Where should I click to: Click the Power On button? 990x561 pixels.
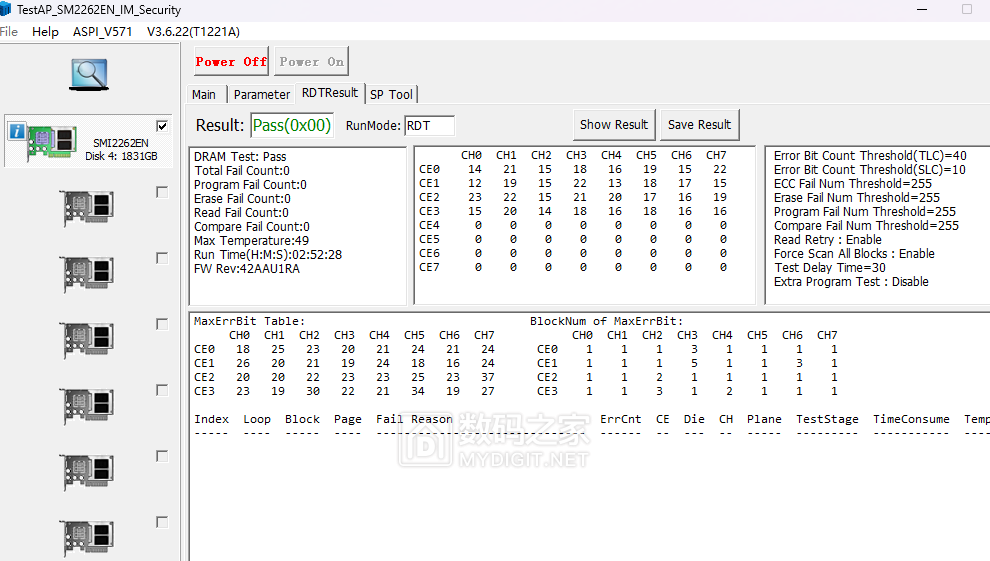coord(311,61)
